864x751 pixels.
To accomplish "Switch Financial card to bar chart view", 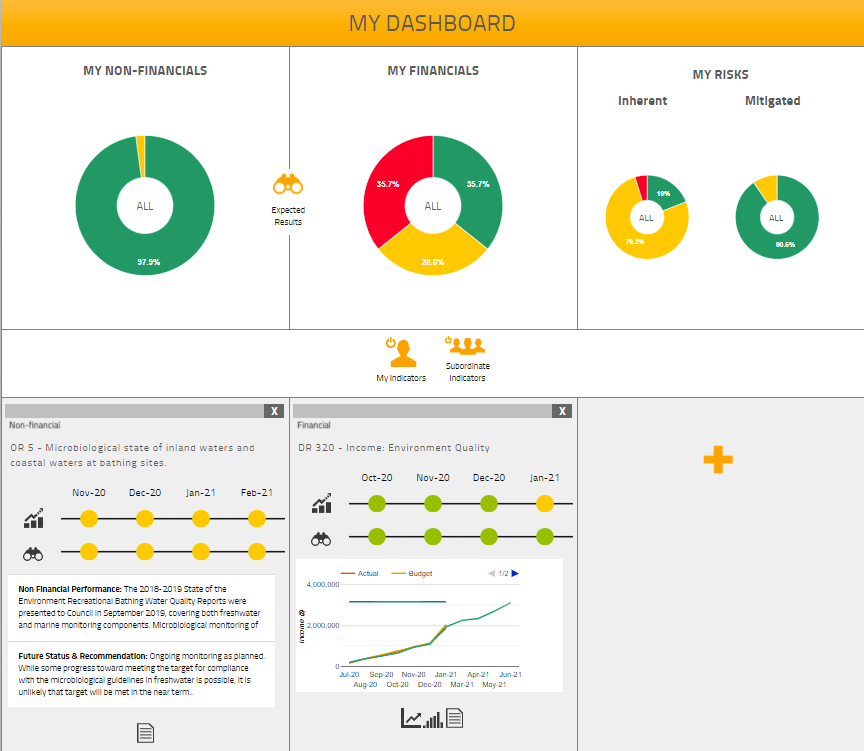I will pyautogui.click(x=433, y=720).
